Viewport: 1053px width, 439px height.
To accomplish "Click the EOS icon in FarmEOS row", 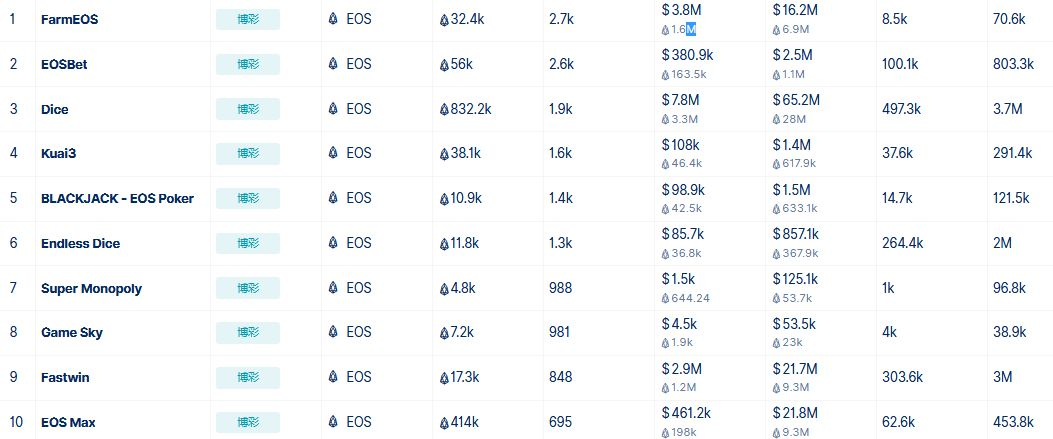I will pyautogui.click(x=333, y=19).
